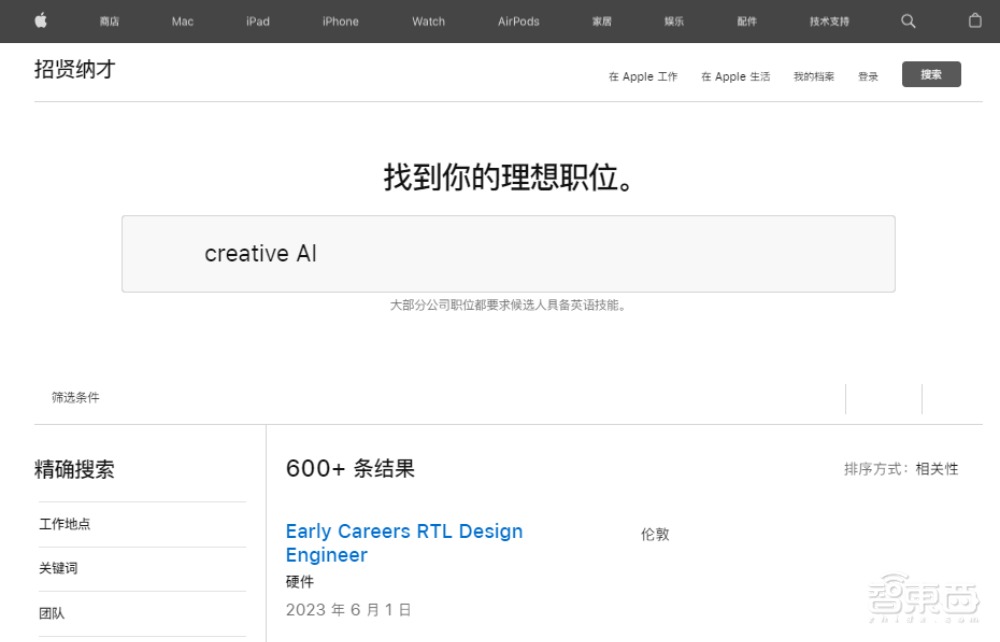
Task: Click the shopping bag icon
Action: 975,20
